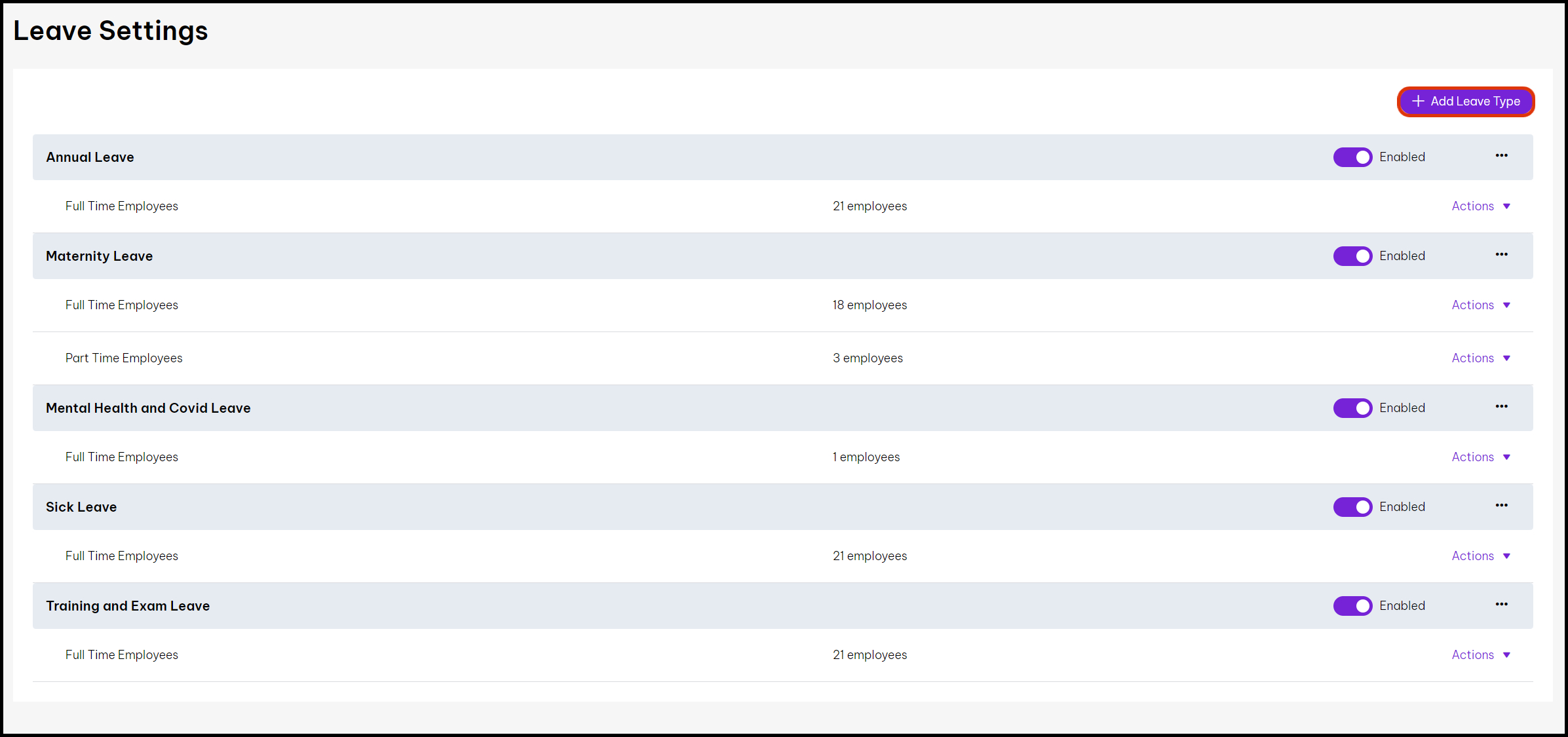
Task: Expand Actions dropdown for Annual Leave Full Time
Action: tap(1480, 206)
